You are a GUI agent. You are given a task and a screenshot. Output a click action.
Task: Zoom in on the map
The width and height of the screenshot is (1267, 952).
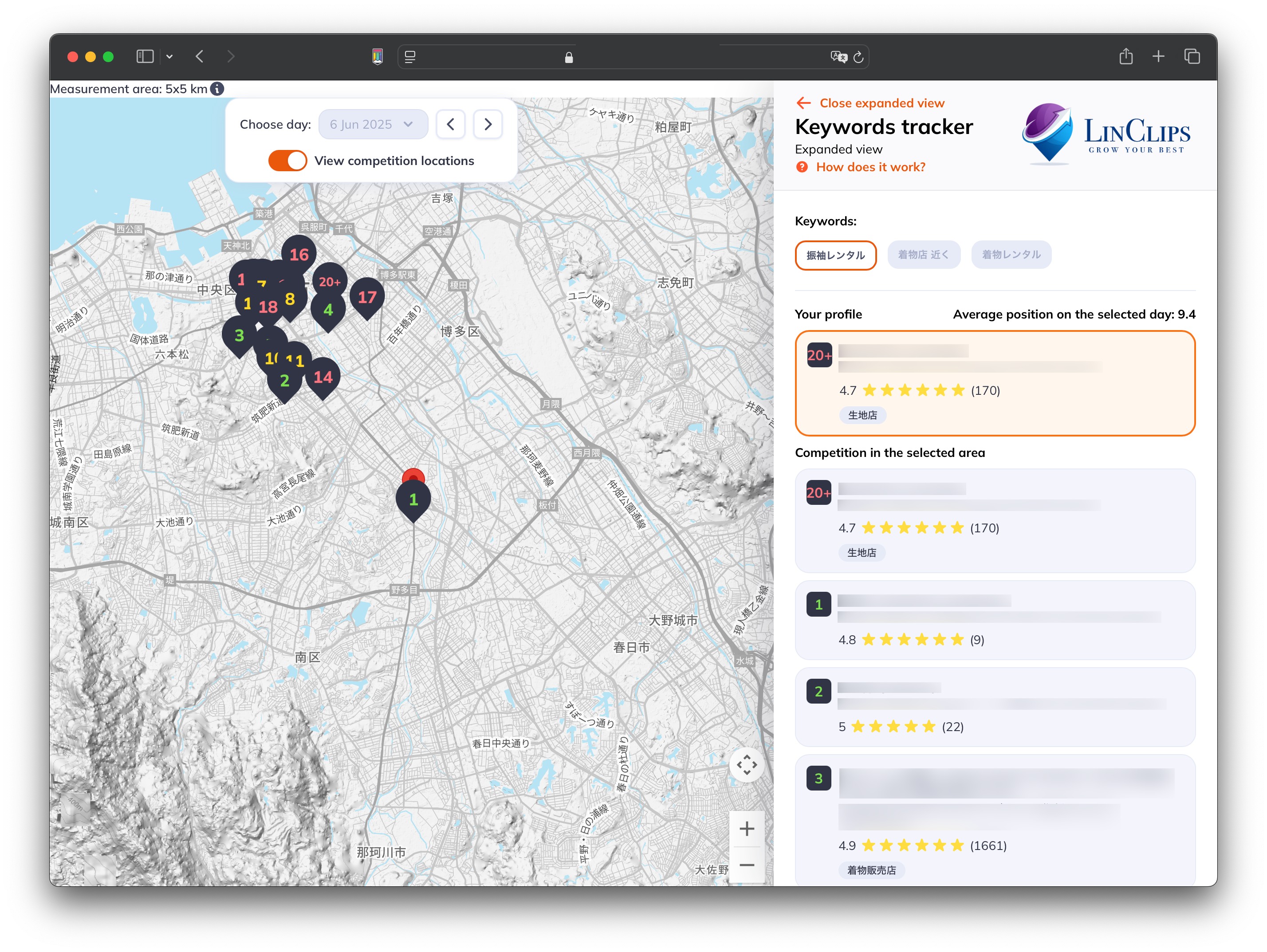pos(746,829)
